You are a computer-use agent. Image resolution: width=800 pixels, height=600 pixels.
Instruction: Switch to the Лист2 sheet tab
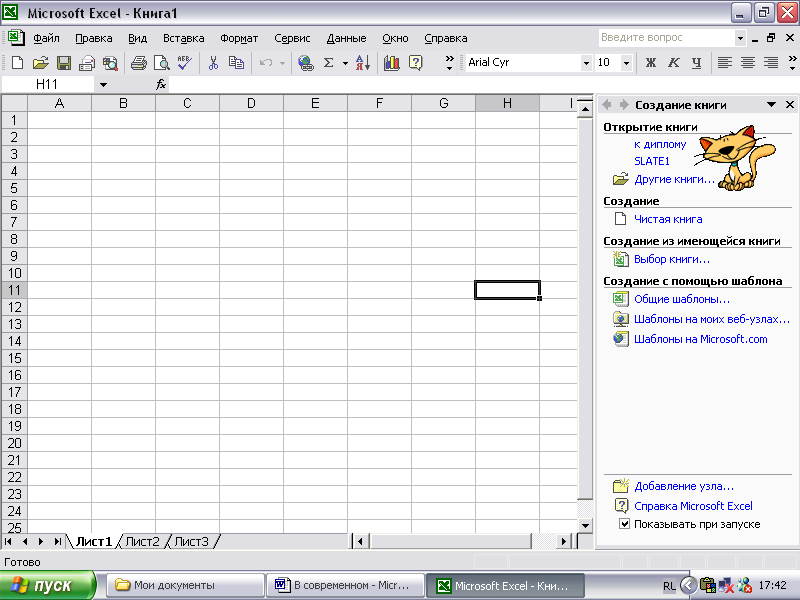[x=142, y=541]
